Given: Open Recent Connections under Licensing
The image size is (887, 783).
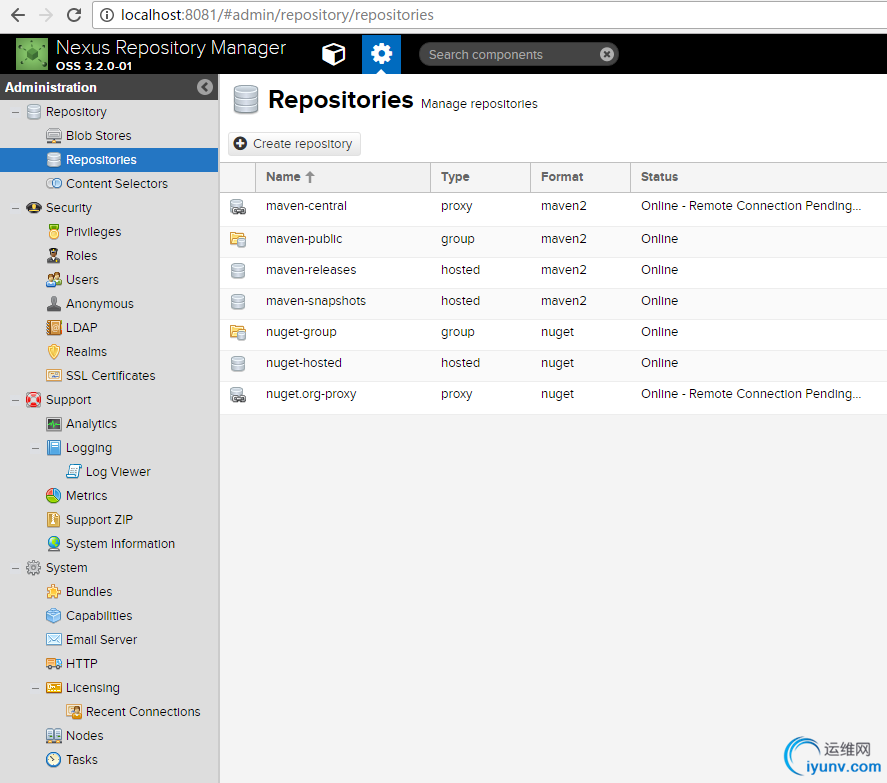Looking at the screenshot, I should (x=143, y=712).
